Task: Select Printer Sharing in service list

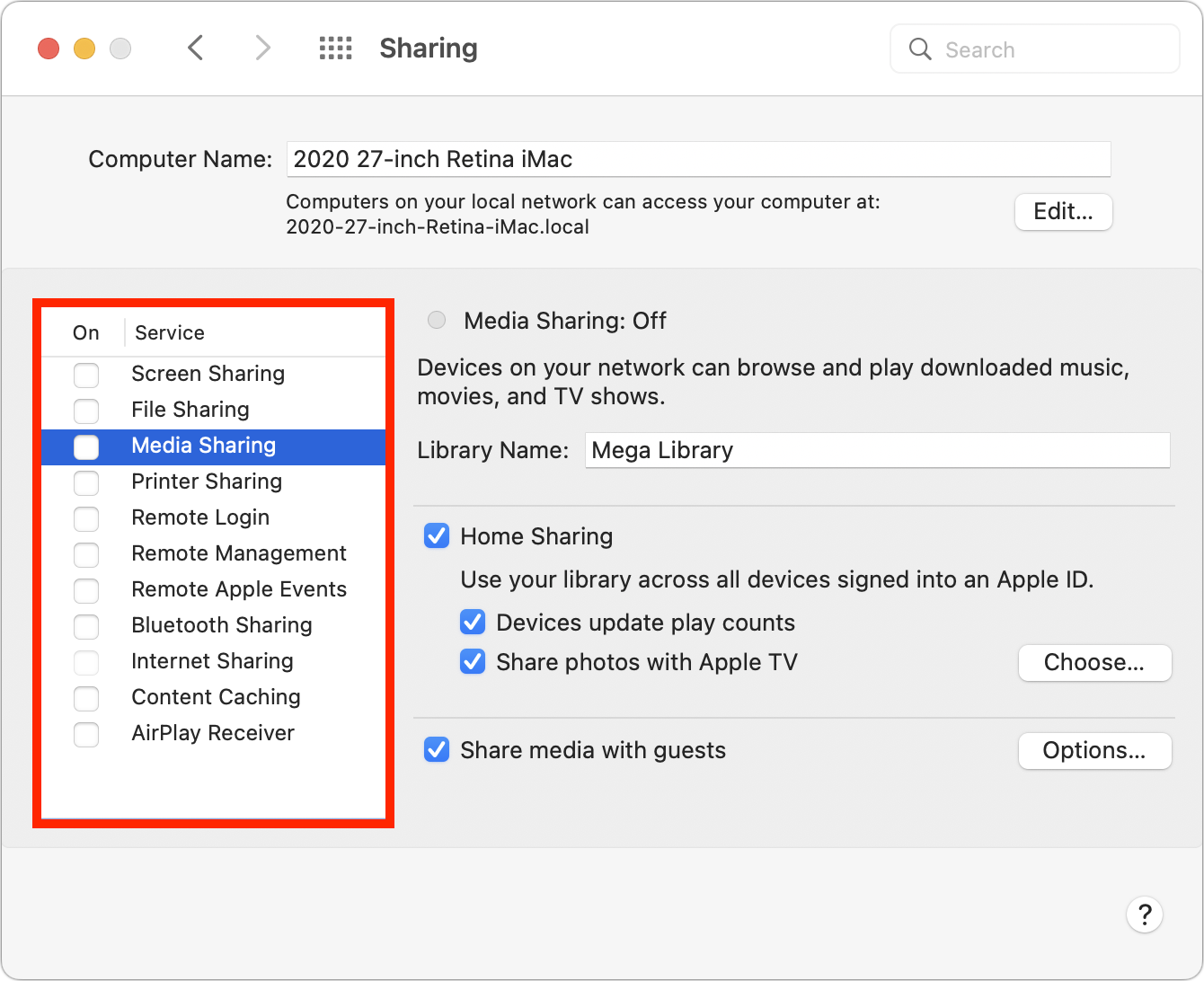Action: (207, 482)
